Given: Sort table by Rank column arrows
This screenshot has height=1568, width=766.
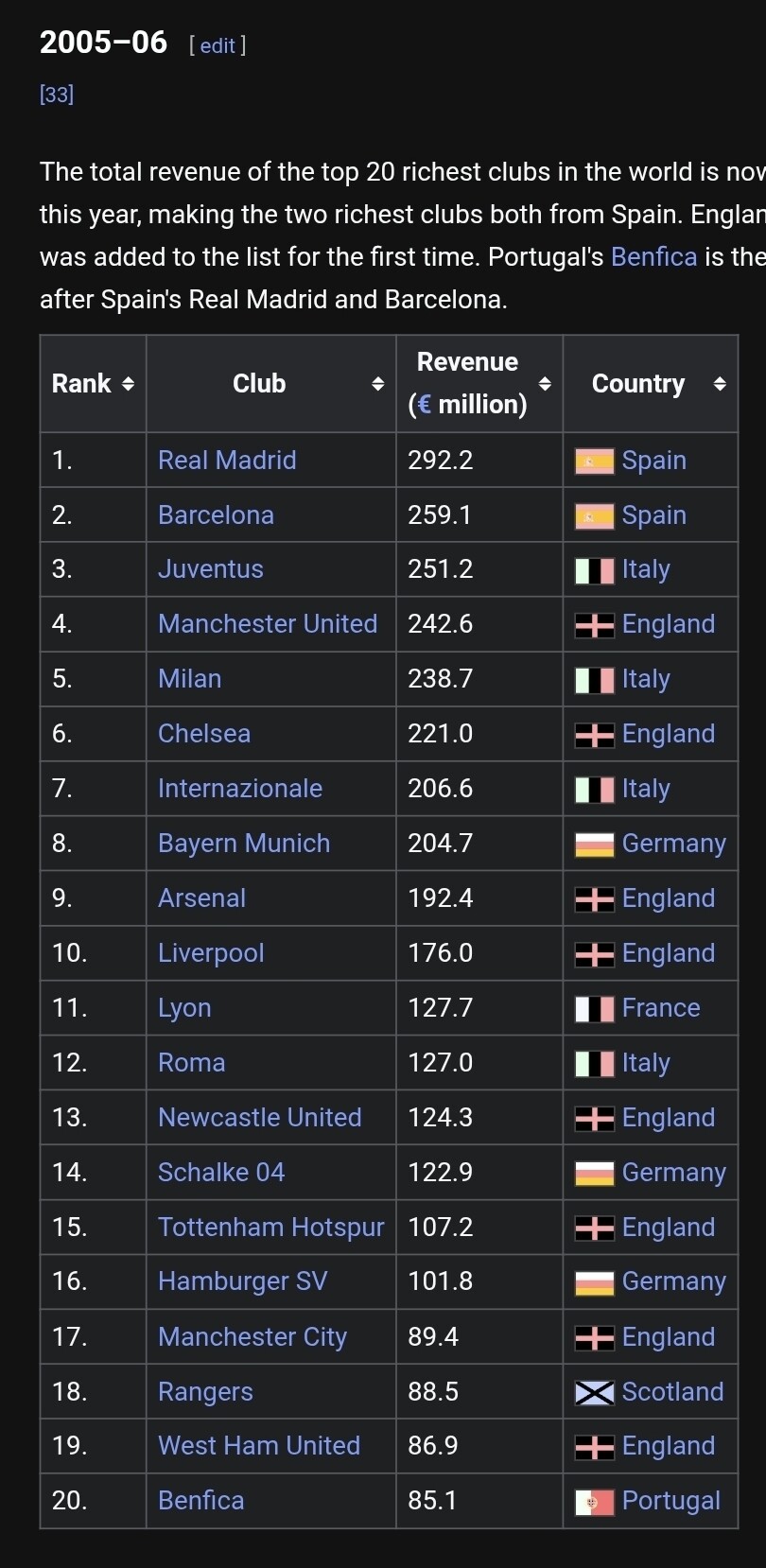Looking at the screenshot, I should coord(129,384).
